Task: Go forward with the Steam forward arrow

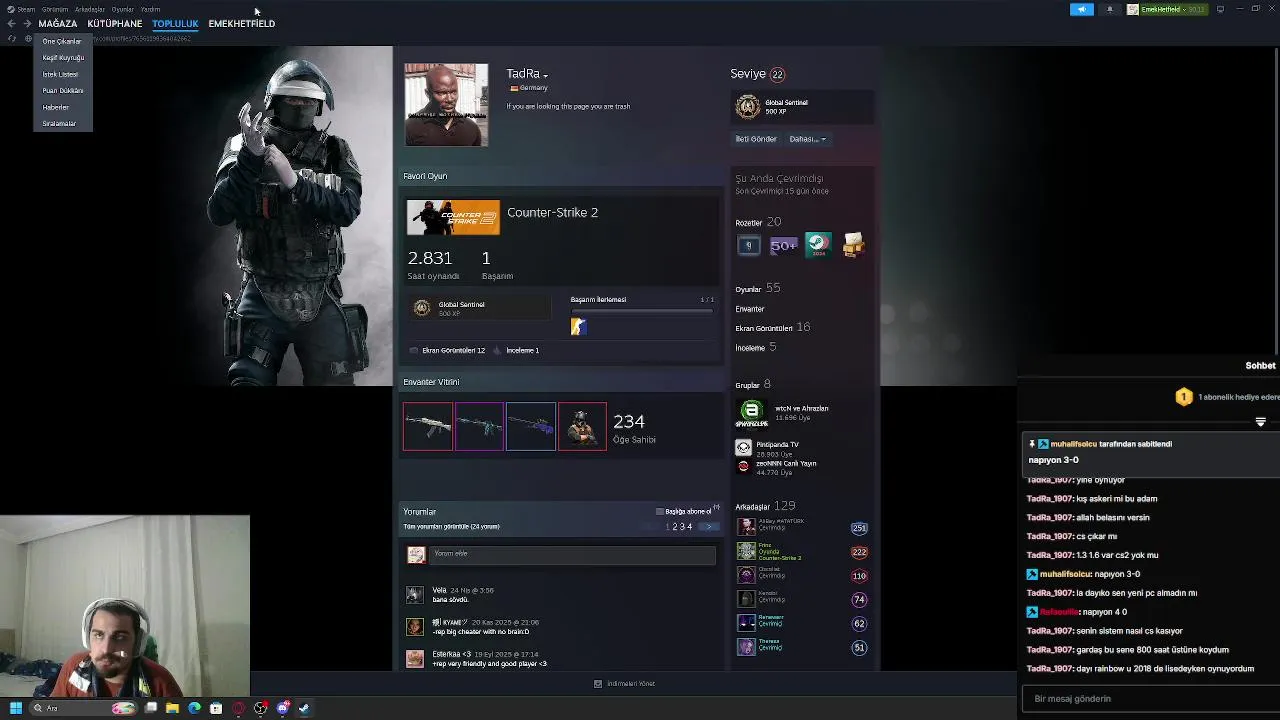Action: (x=27, y=23)
